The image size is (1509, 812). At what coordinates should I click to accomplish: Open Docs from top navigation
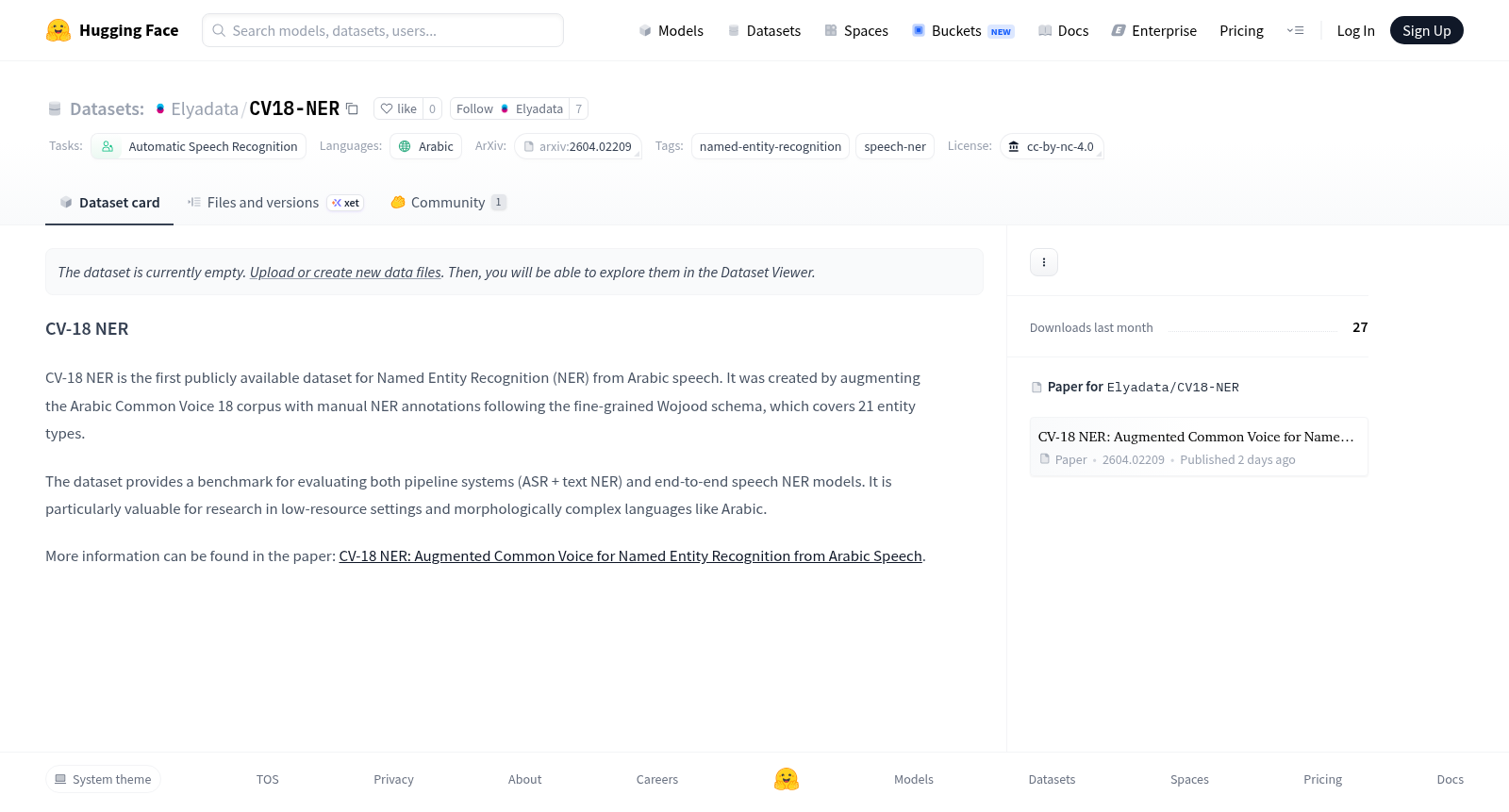(1063, 30)
